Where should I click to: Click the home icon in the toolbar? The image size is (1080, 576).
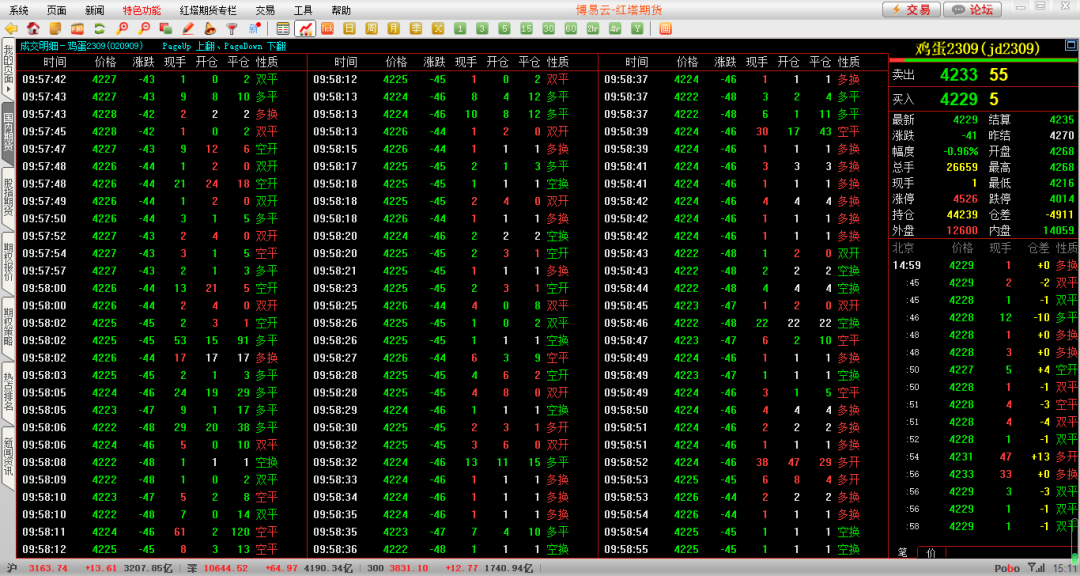(33, 28)
